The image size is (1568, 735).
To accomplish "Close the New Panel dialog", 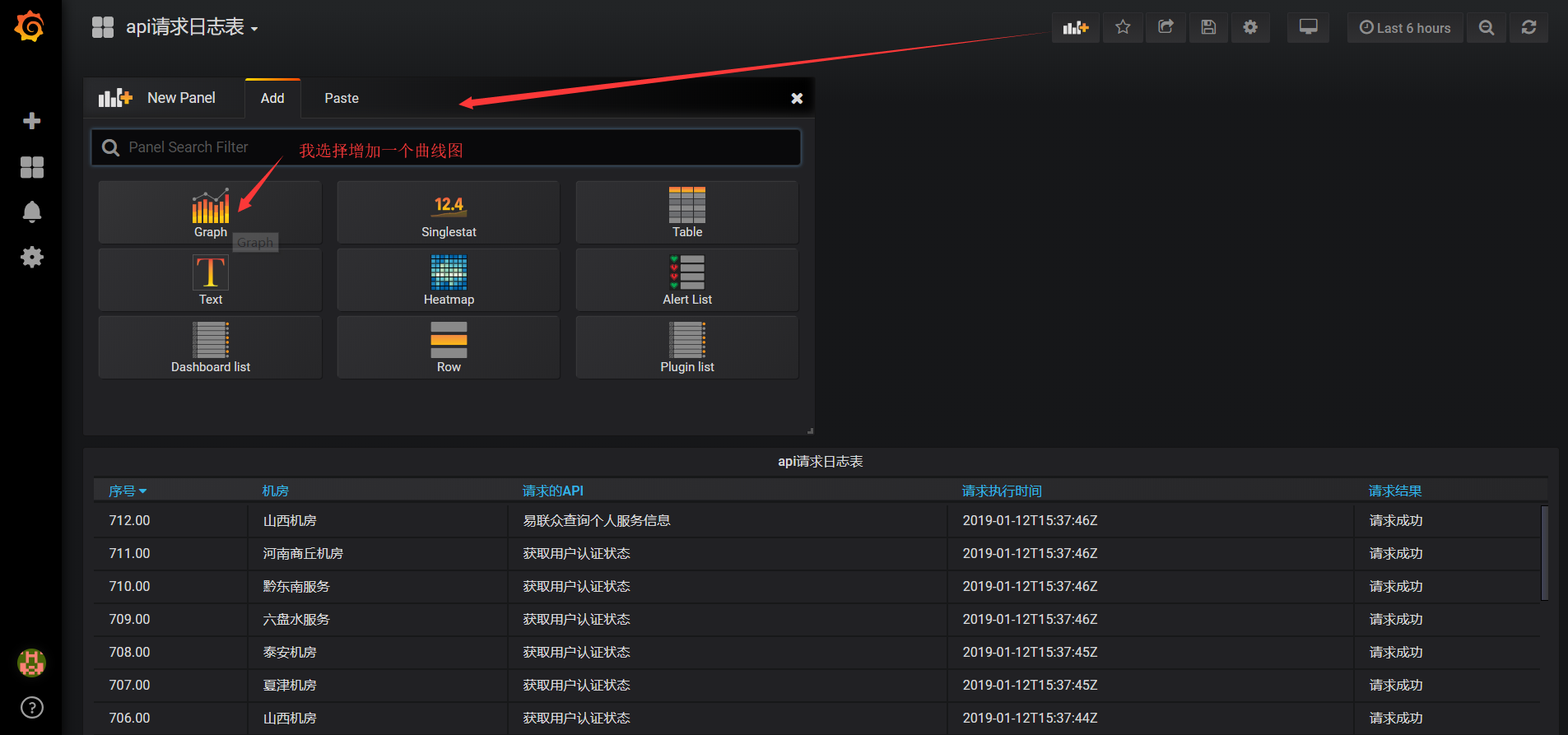I will pyautogui.click(x=797, y=99).
